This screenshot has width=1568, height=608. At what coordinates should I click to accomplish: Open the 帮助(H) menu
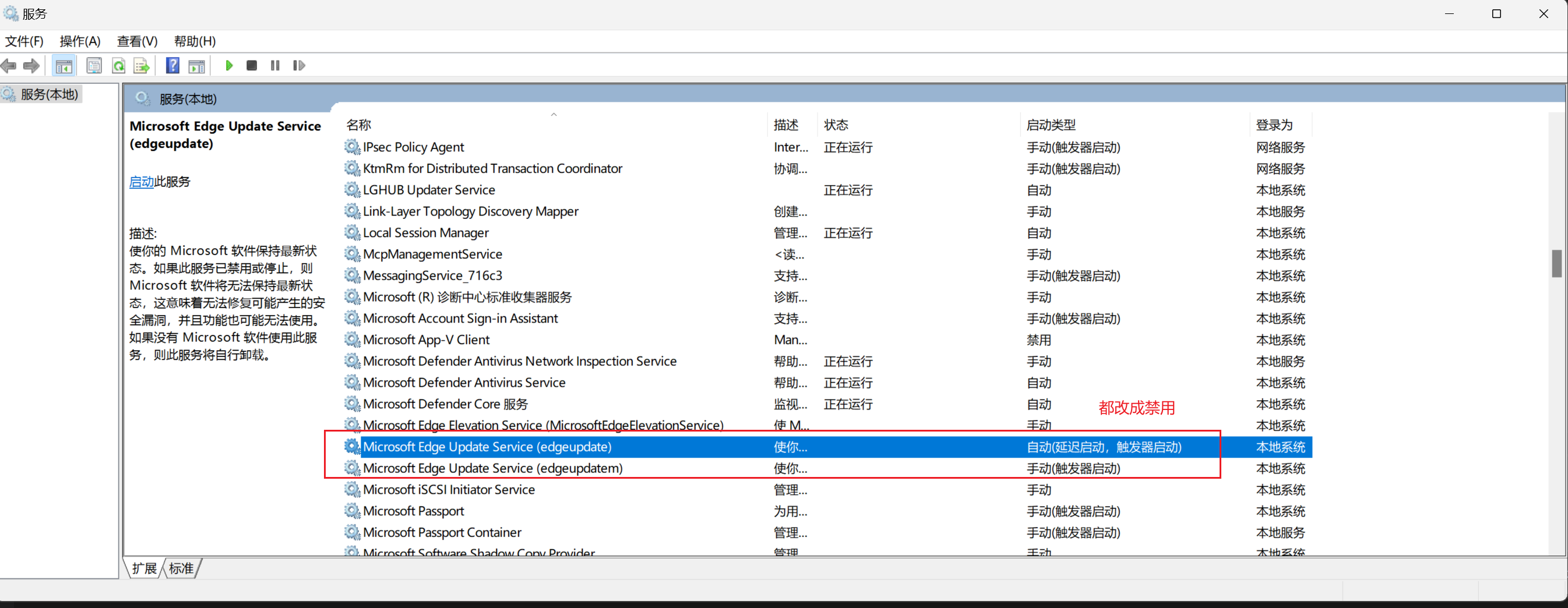click(195, 41)
